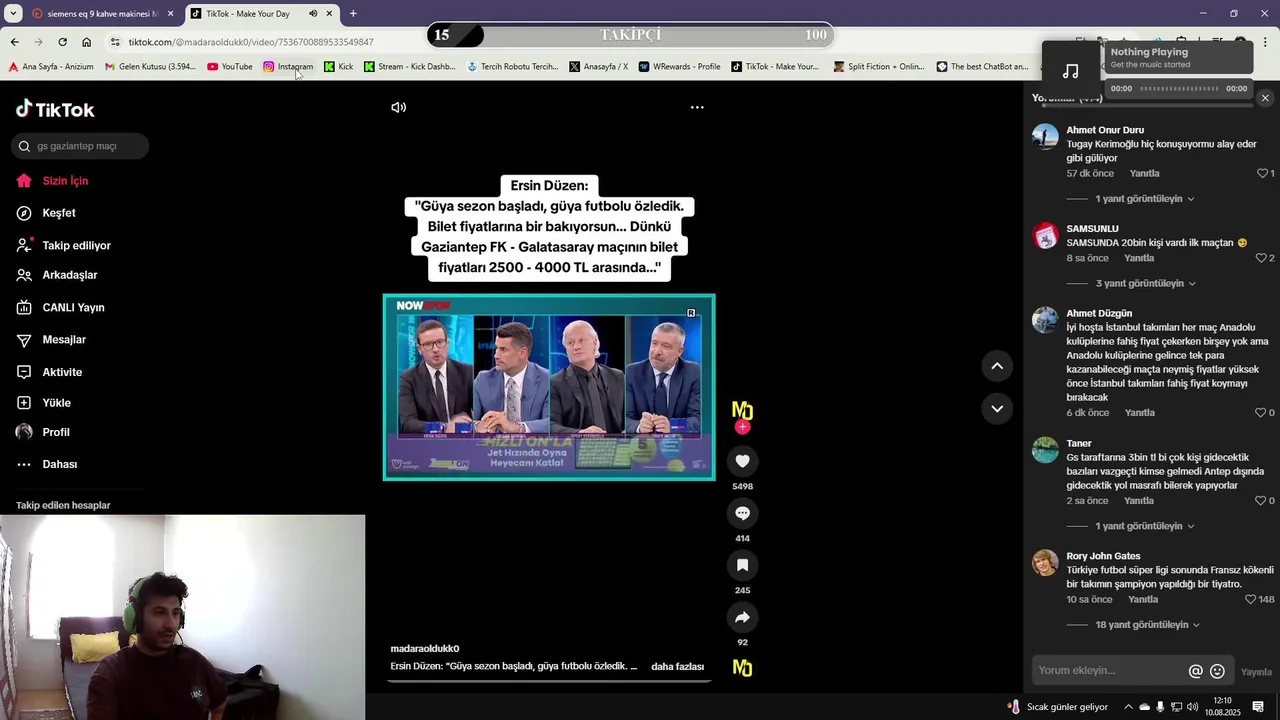The height and width of the screenshot is (720, 1280).
Task: Save the video with the bookmark icon
Action: point(742,565)
